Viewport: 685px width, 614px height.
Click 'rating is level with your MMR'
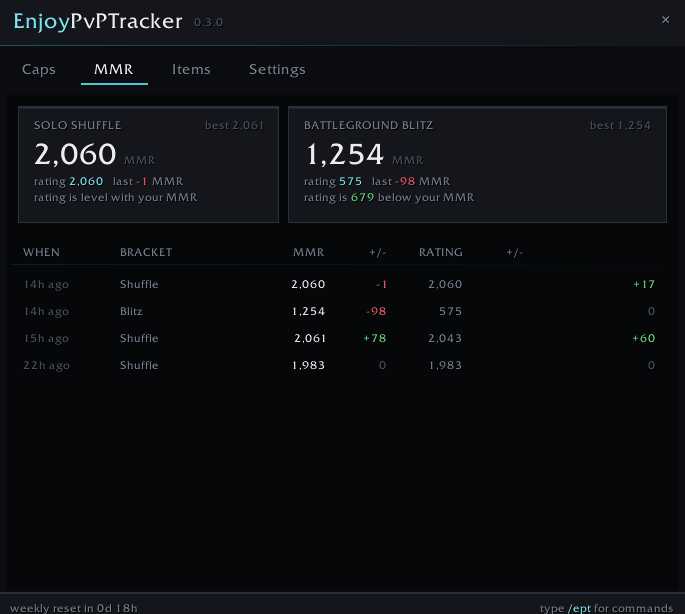click(x=115, y=198)
